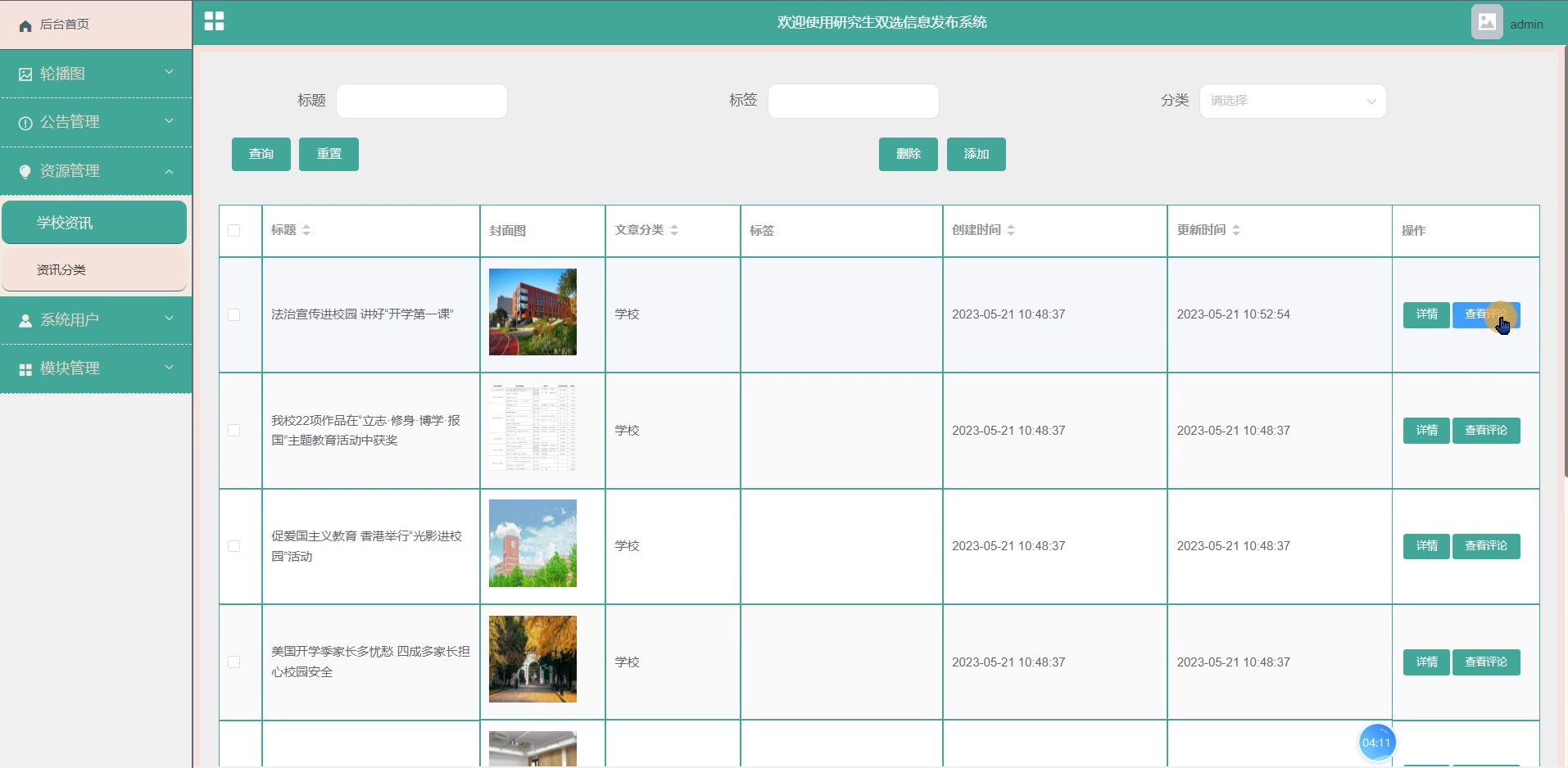Click the 标题 search input field
The width and height of the screenshot is (1568, 768).
tap(421, 101)
